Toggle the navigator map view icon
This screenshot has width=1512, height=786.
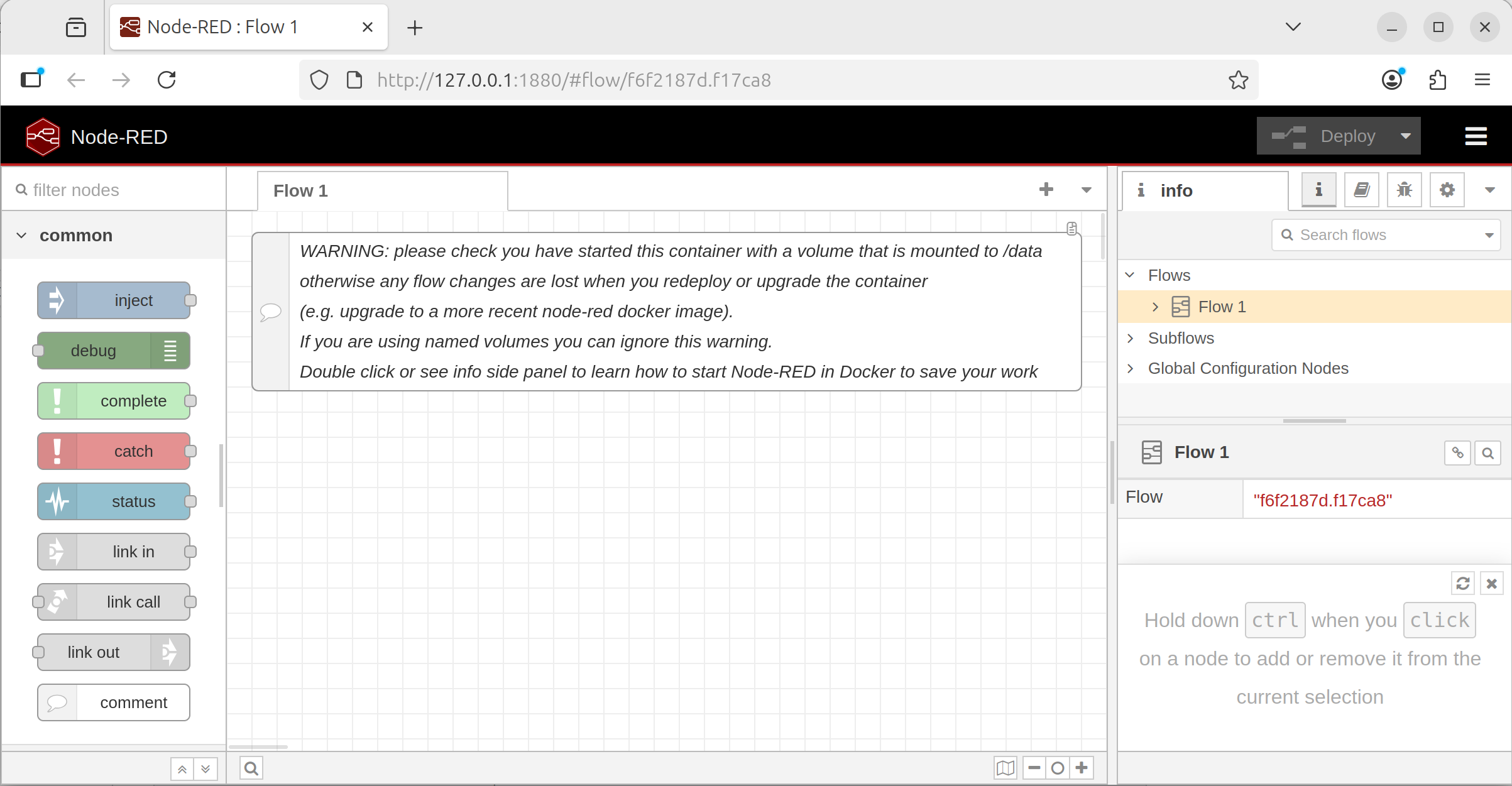point(1005,768)
